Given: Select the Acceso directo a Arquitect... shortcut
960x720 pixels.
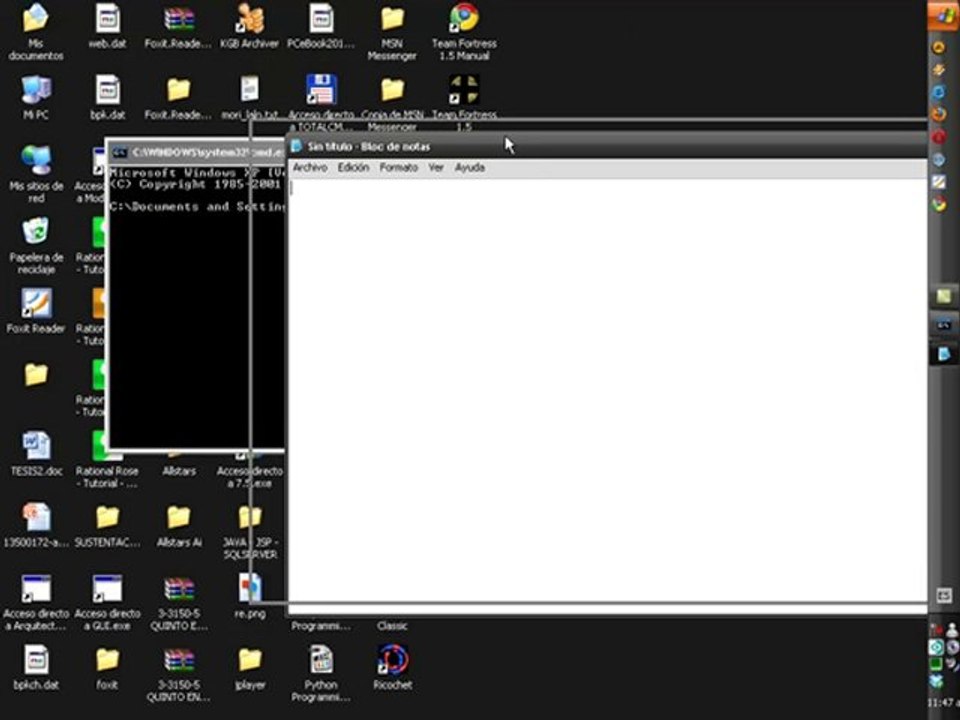Looking at the screenshot, I should pyautogui.click(x=36, y=602).
